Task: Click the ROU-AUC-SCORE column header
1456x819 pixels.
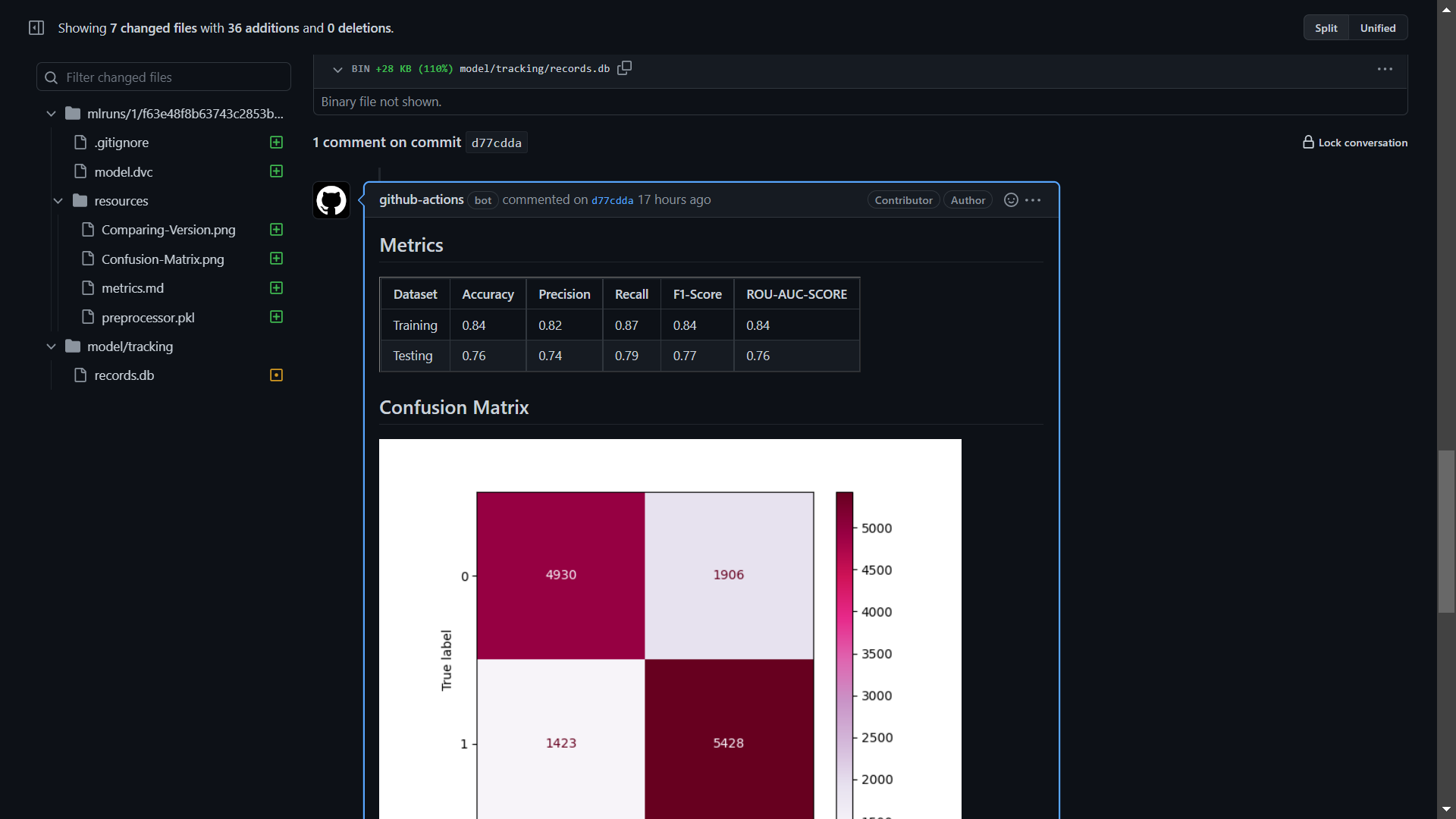Action: point(796,294)
